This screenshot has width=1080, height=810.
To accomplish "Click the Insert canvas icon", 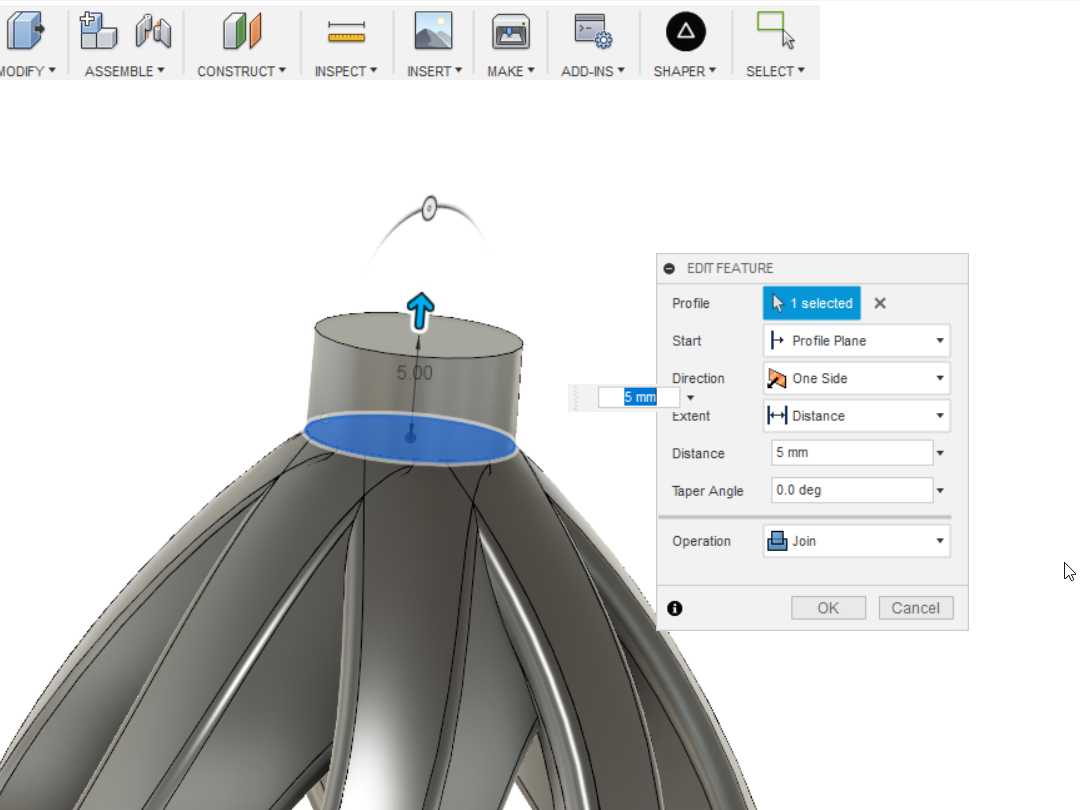I will (433, 30).
